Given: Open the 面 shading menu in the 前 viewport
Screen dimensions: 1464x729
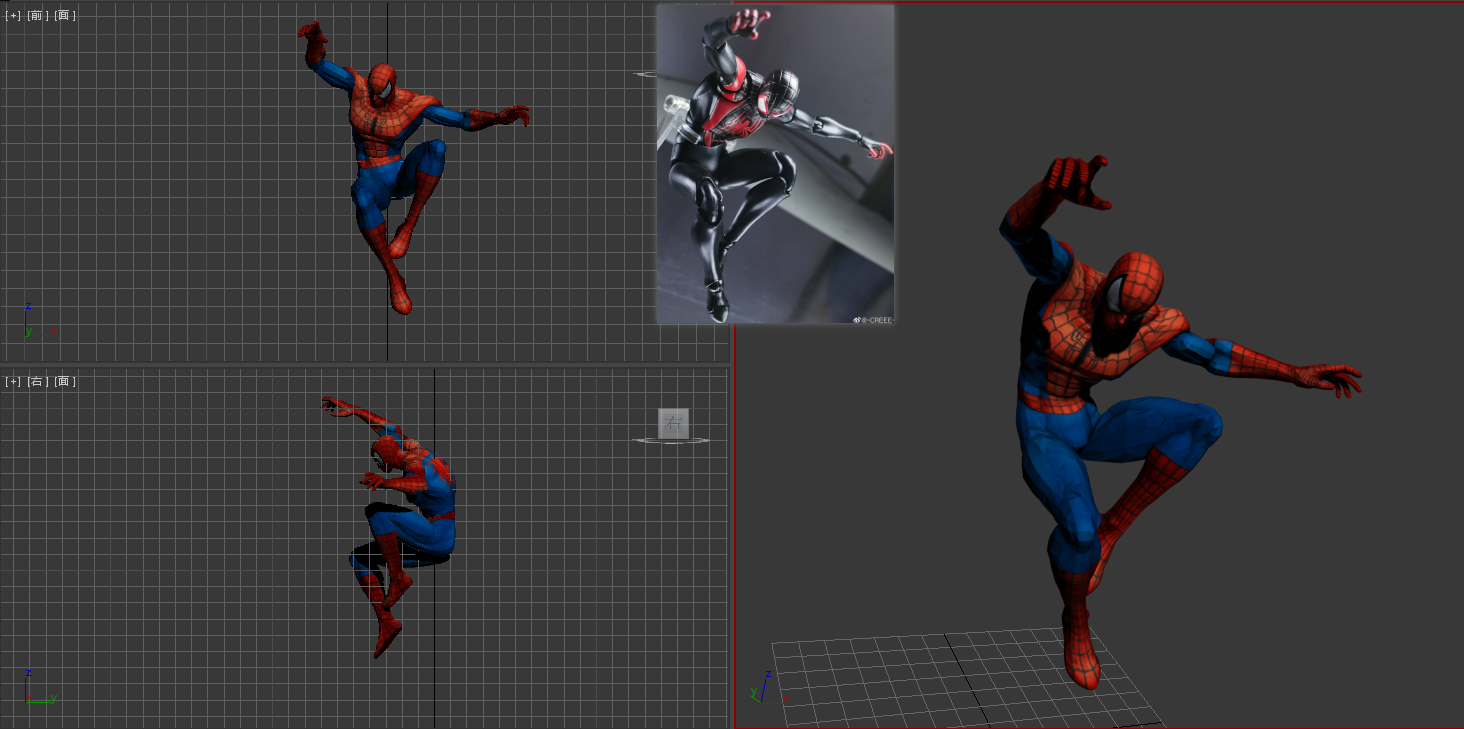Looking at the screenshot, I should coord(65,15).
